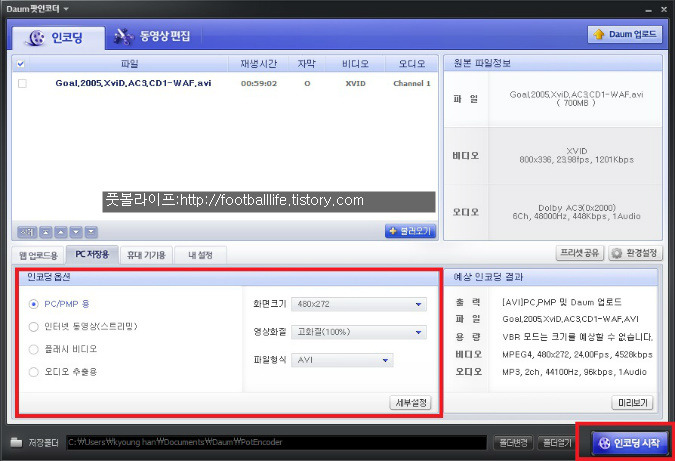Viewport: 675px width, 461px height.
Task: Move selected file up one position
Action: pos(61,232)
